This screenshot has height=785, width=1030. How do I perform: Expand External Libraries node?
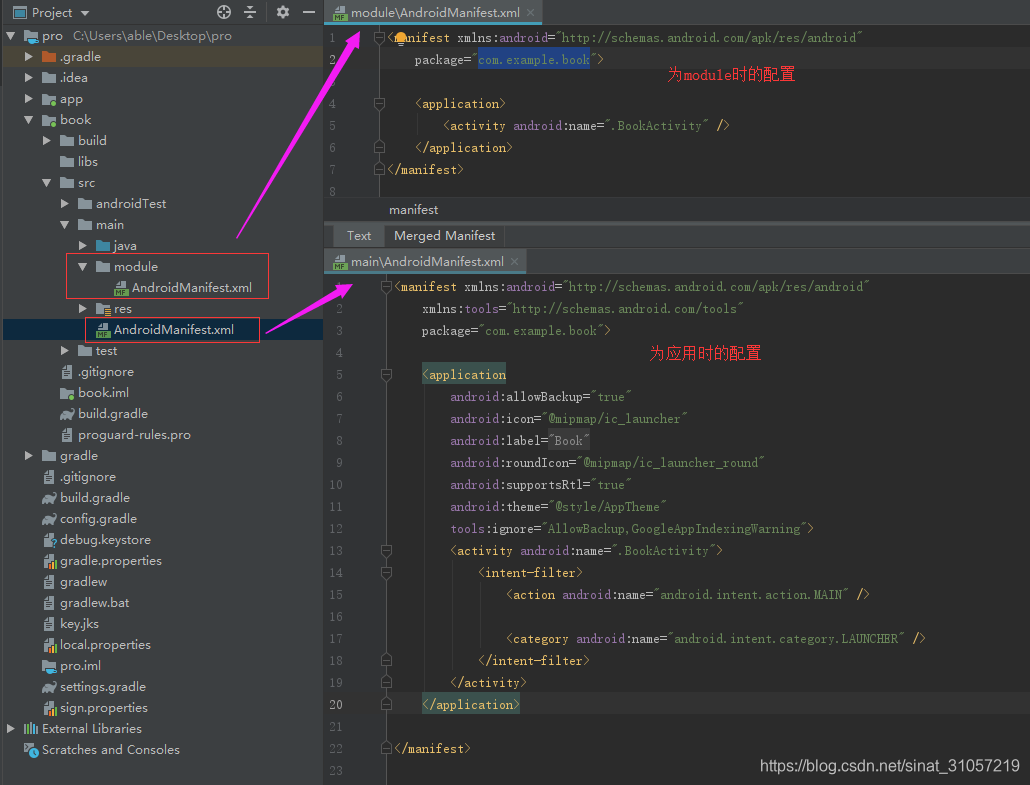tap(11, 729)
